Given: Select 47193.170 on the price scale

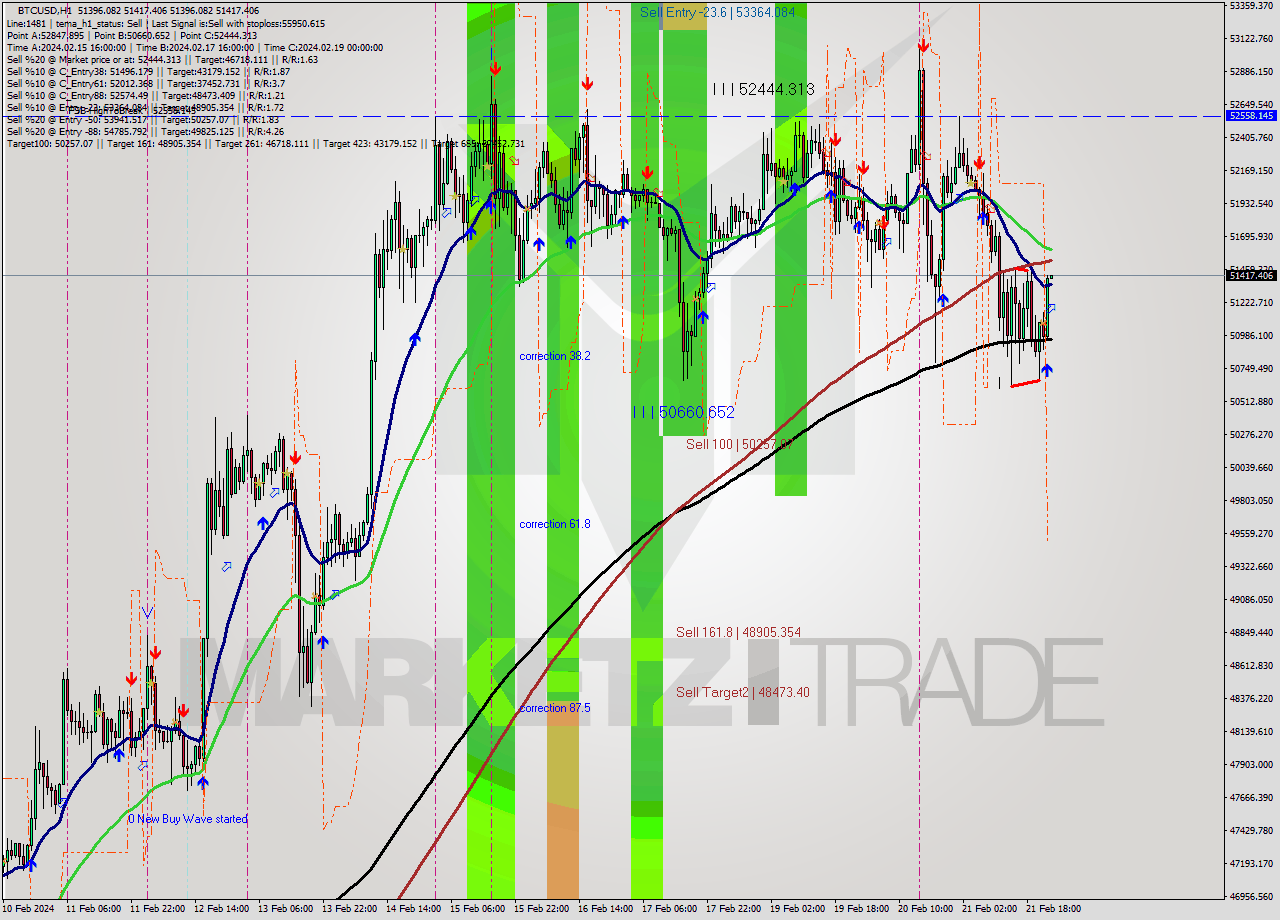Looking at the screenshot, I should [1251, 864].
